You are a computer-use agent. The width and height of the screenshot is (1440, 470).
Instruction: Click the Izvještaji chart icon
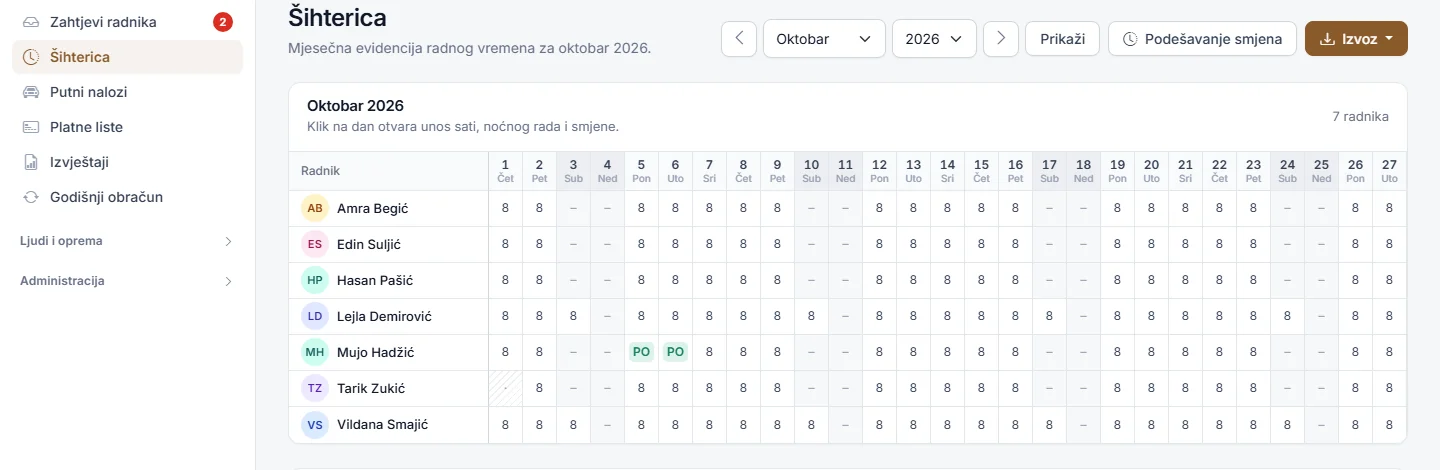click(31, 162)
